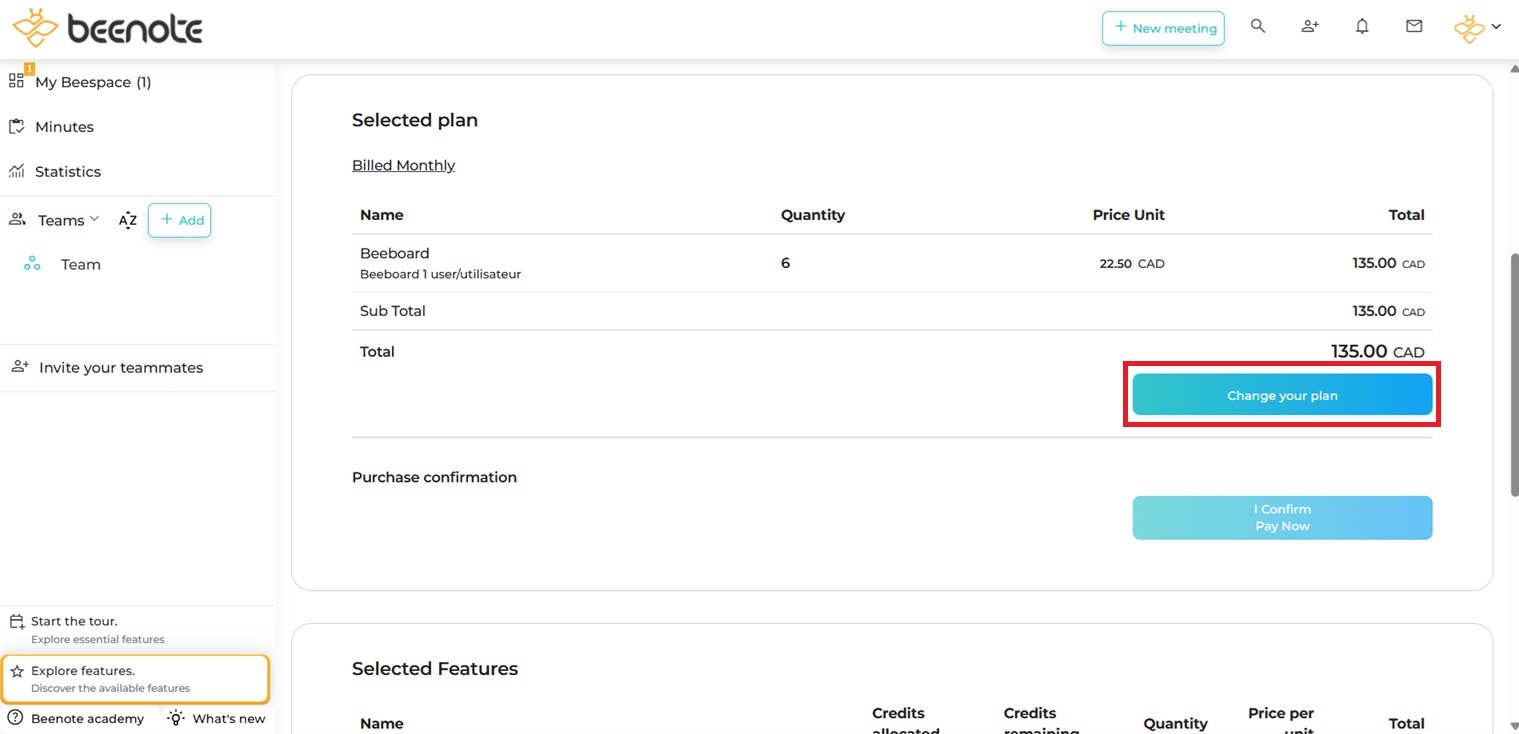Open notifications bell icon

coord(1362,27)
